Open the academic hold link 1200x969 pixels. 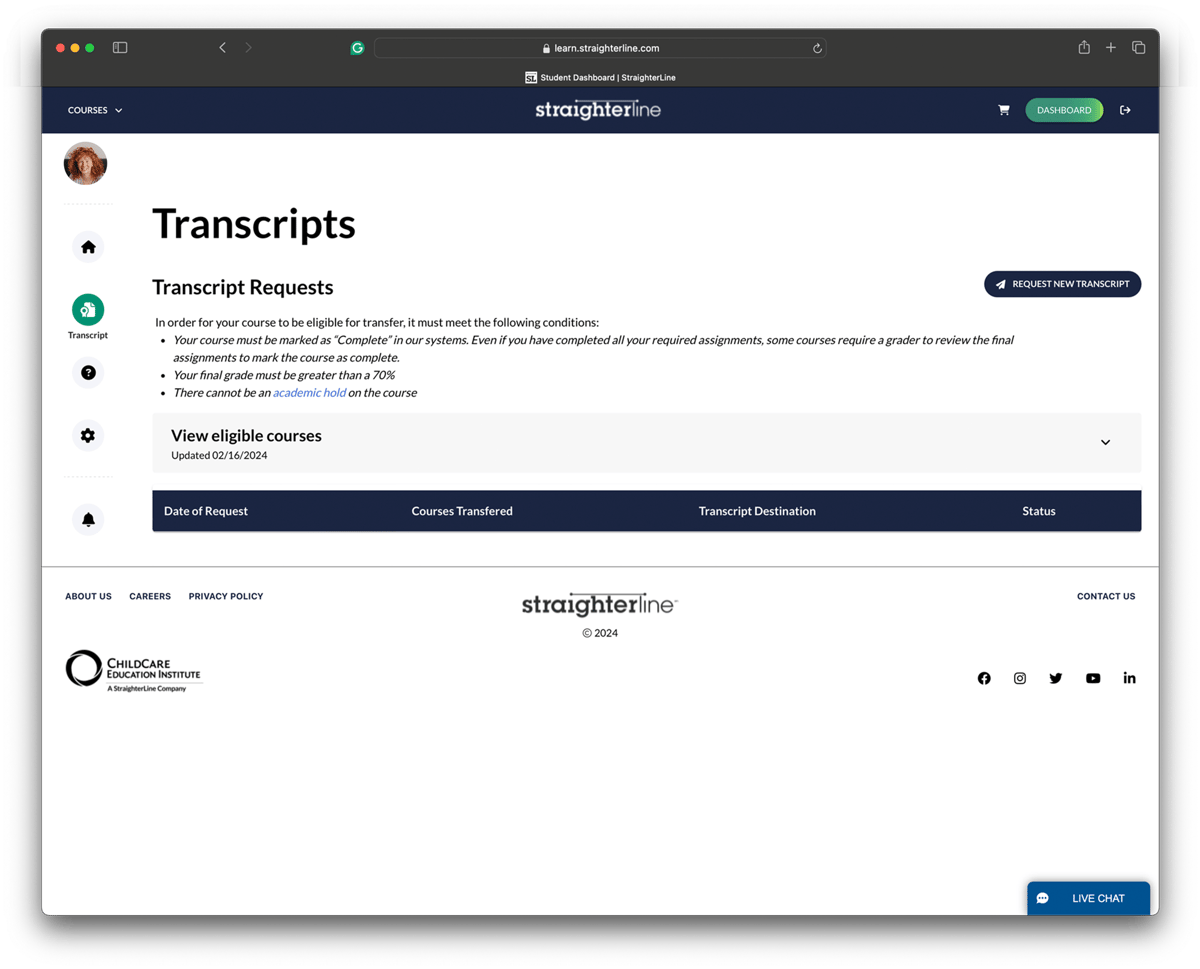[x=310, y=392]
